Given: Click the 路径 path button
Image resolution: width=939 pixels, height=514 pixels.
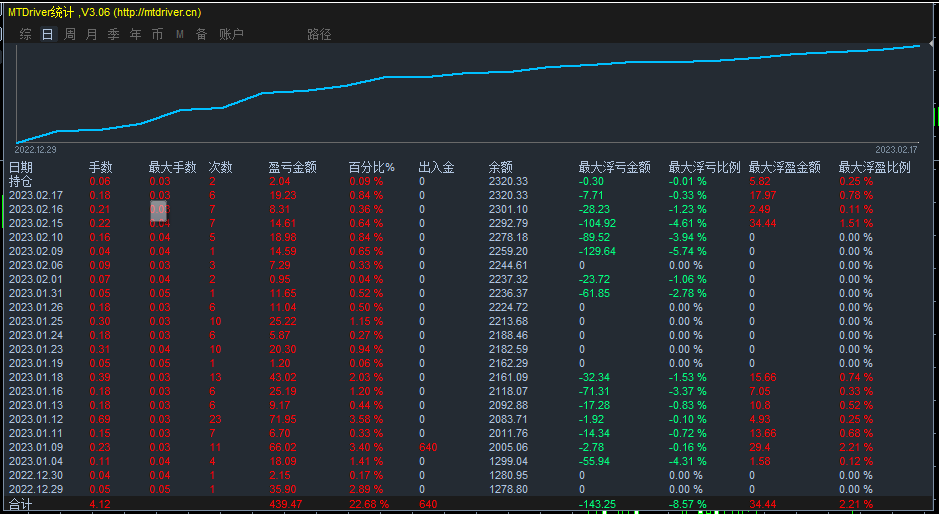Looking at the screenshot, I should (319, 34).
